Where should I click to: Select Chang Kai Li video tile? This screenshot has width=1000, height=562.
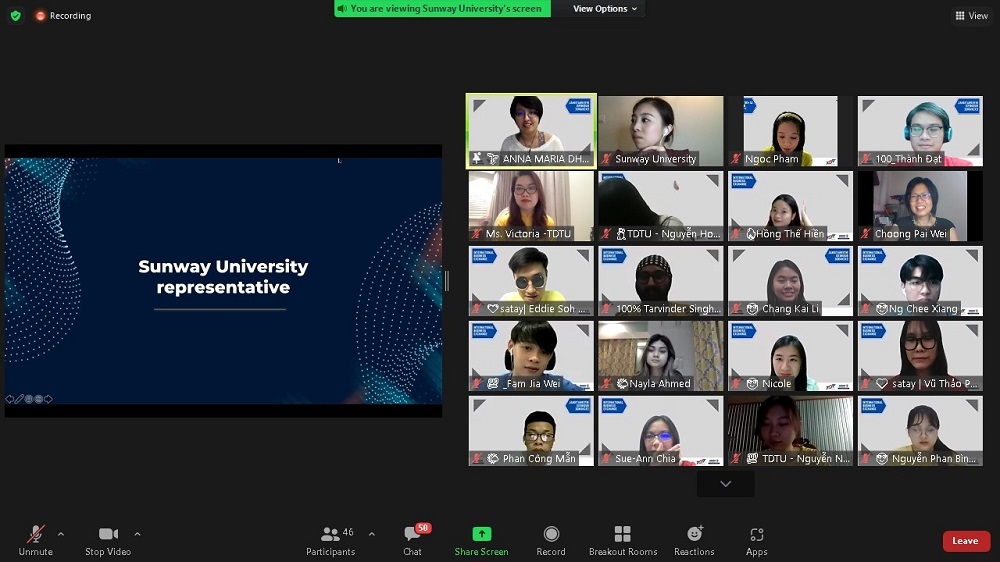click(790, 281)
